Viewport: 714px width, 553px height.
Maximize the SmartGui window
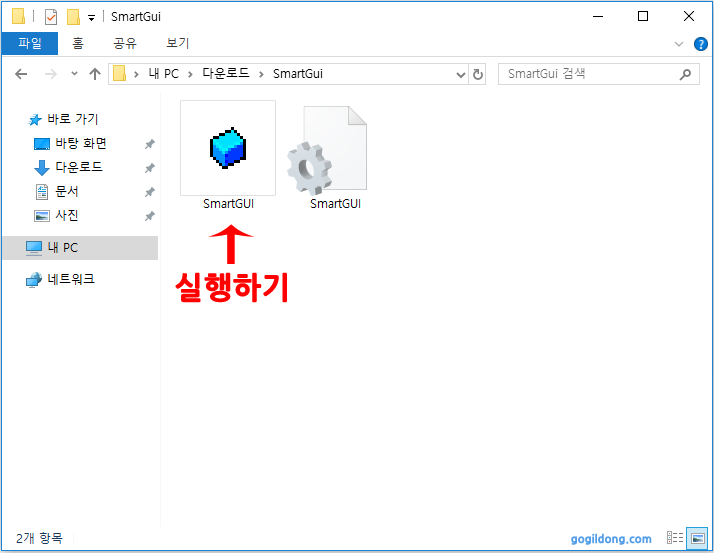(x=643, y=16)
